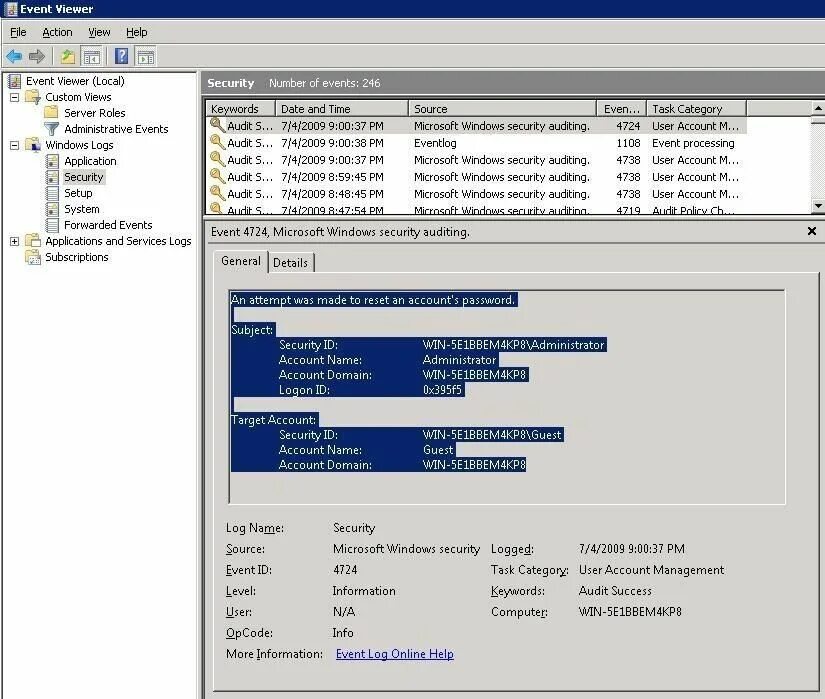Click key icon of 8:59:45 PM event row

(217, 176)
